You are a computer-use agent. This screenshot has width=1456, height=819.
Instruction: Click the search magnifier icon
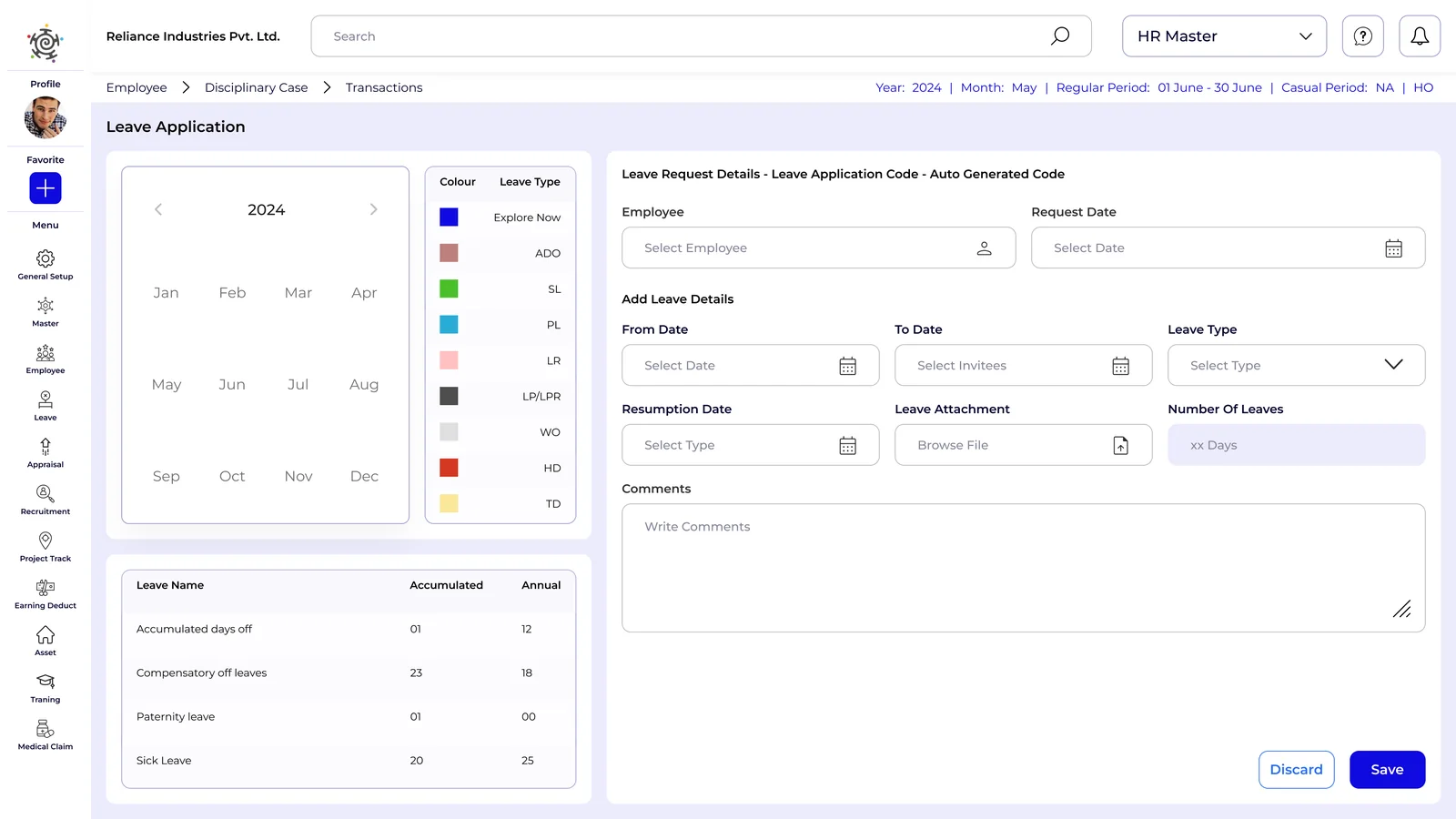1060,36
